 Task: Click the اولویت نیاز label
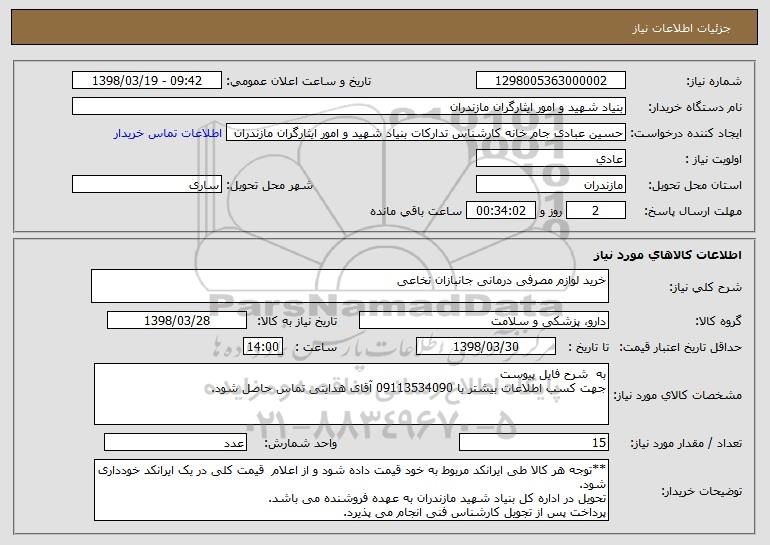click(714, 160)
